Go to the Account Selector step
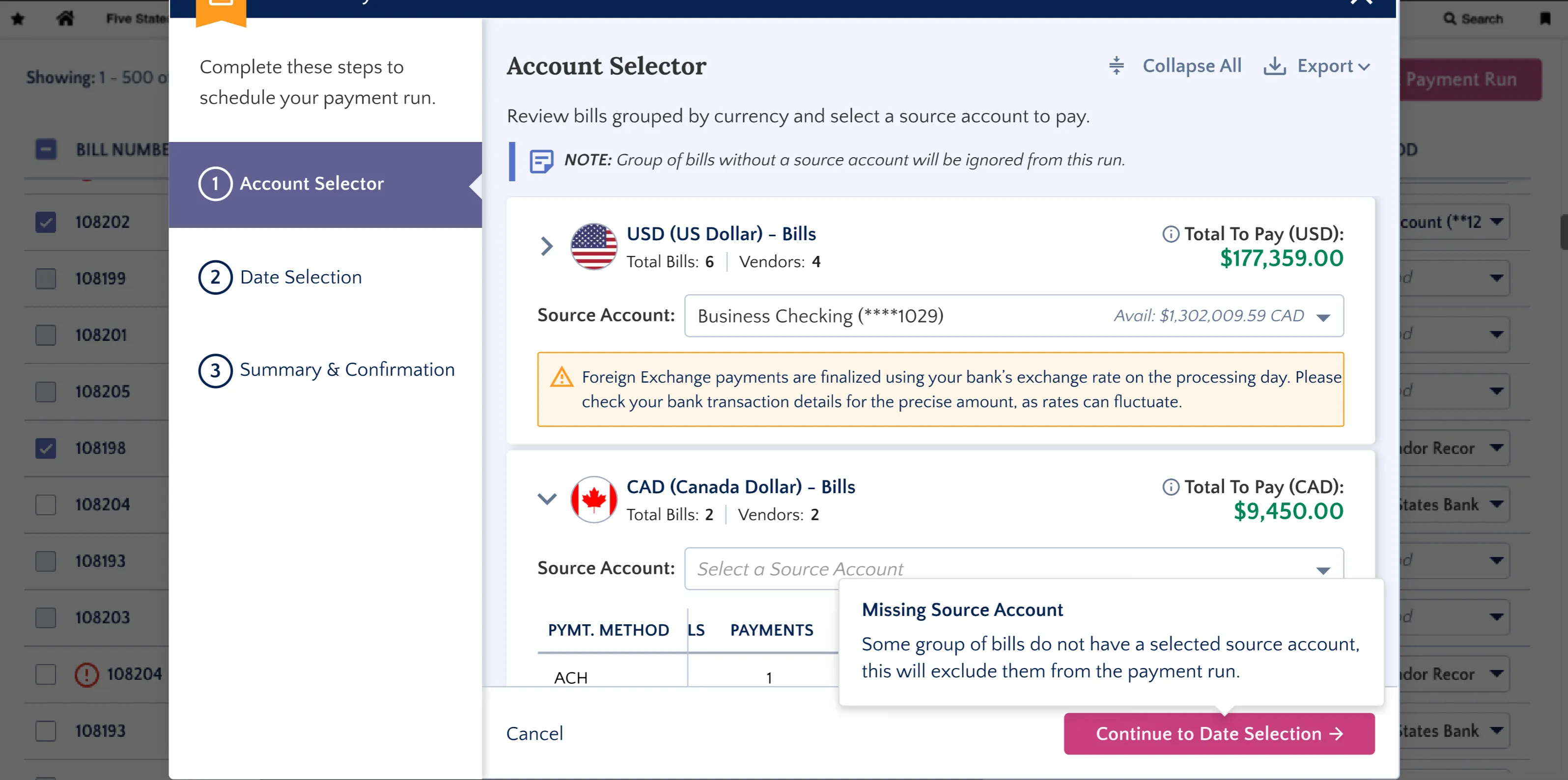The width and height of the screenshot is (1568, 780). tap(325, 184)
